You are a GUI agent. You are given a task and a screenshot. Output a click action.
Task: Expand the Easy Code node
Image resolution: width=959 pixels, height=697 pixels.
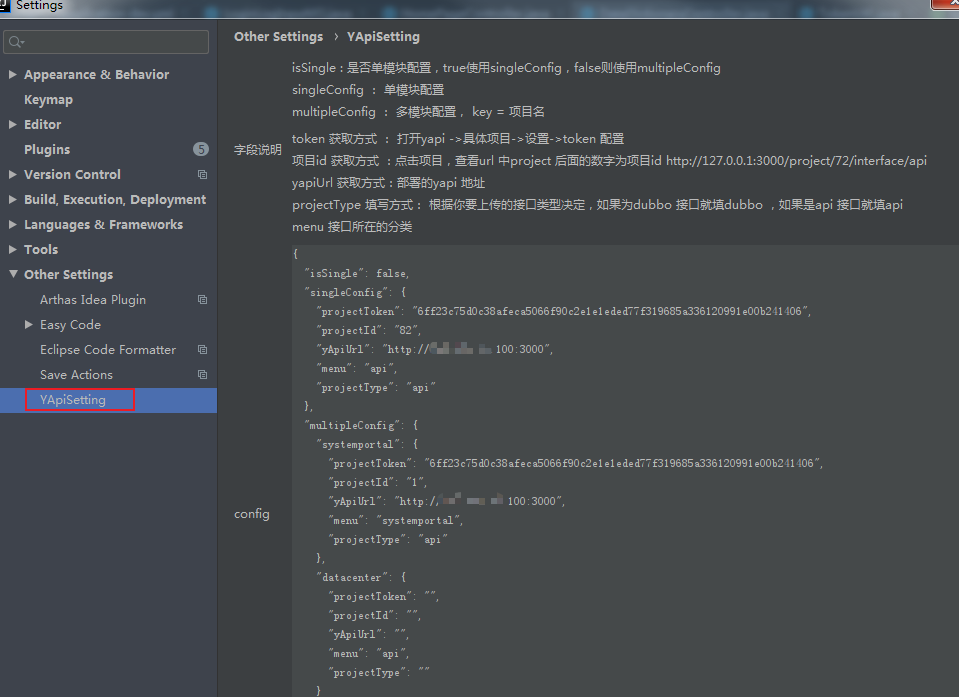pos(29,325)
